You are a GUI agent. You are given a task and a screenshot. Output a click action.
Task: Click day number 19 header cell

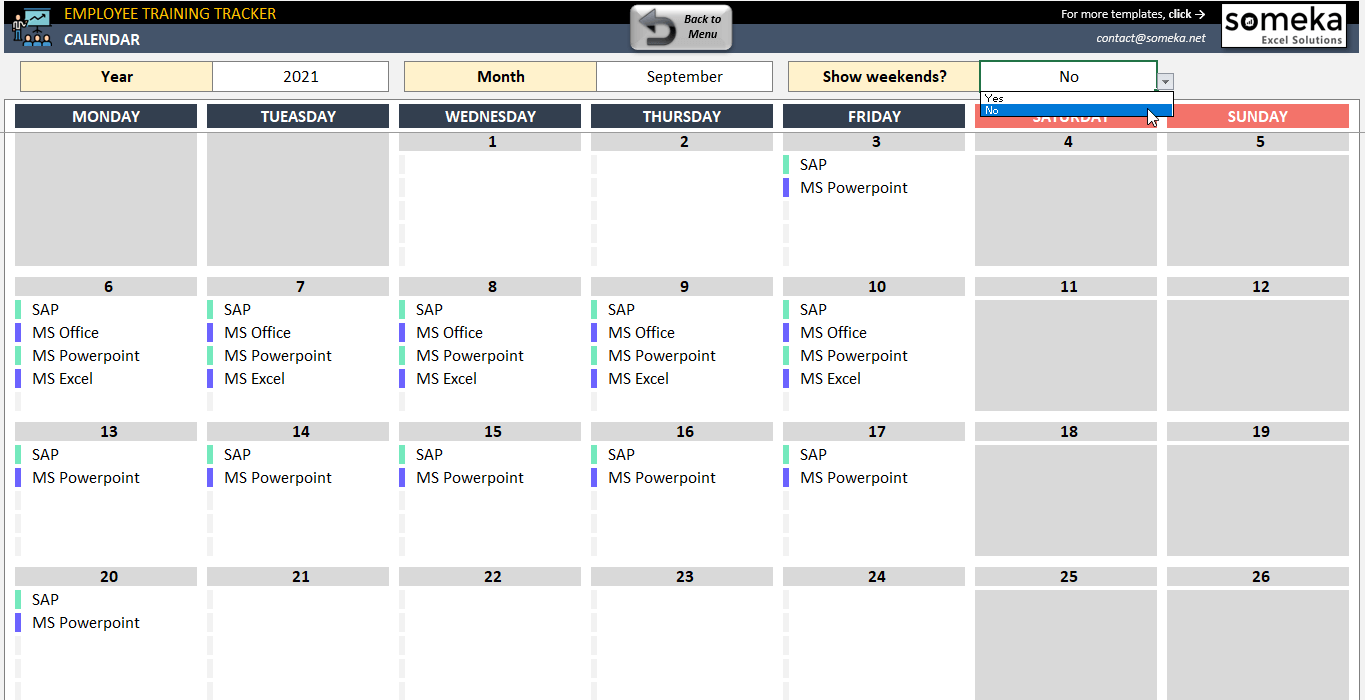tap(1258, 432)
